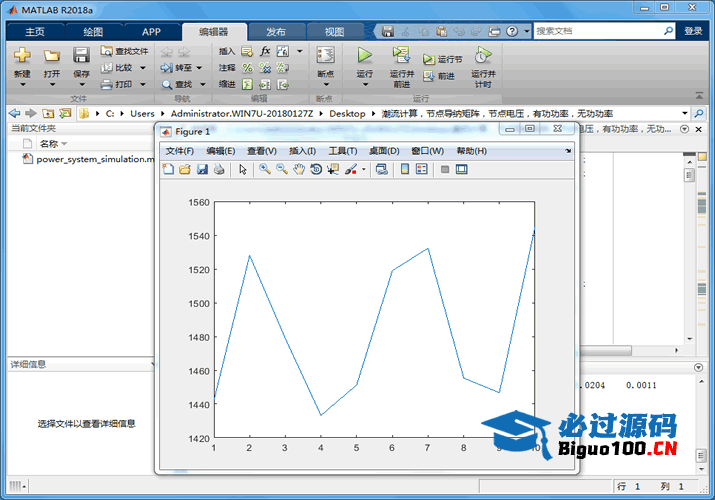Click into the 搜索文档 search documentation field
This screenshot has width=715, height=500.
[x=599, y=31]
